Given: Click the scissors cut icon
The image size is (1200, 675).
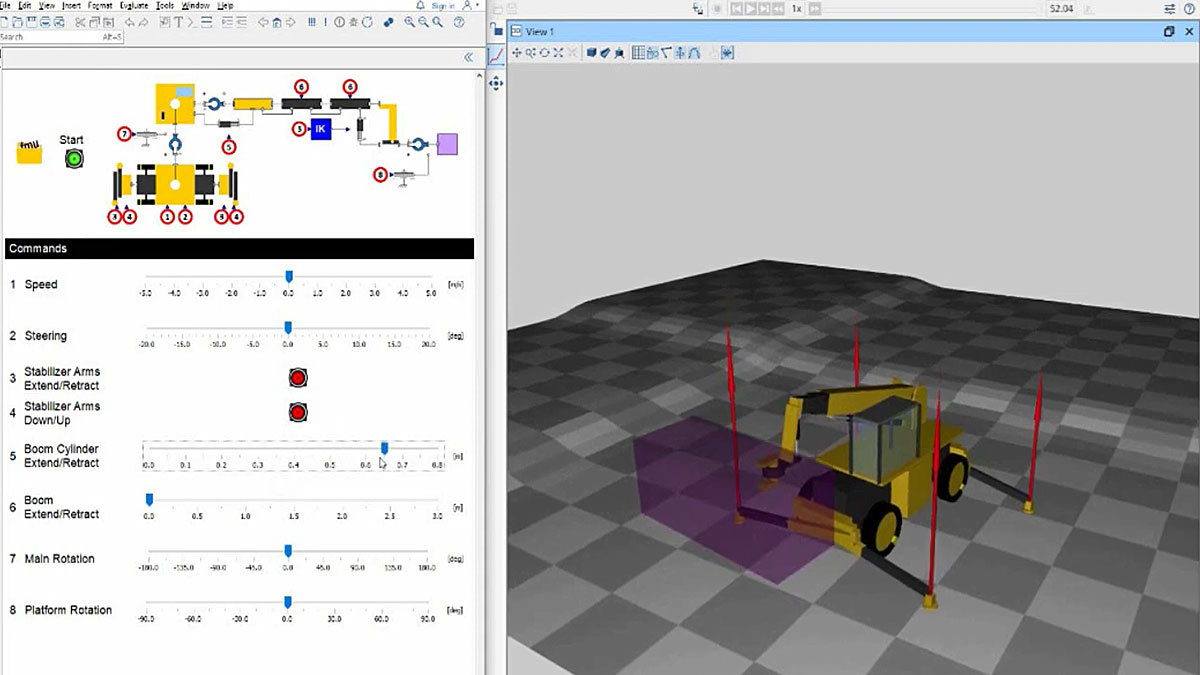Looking at the screenshot, I should (x=80, y=22).
